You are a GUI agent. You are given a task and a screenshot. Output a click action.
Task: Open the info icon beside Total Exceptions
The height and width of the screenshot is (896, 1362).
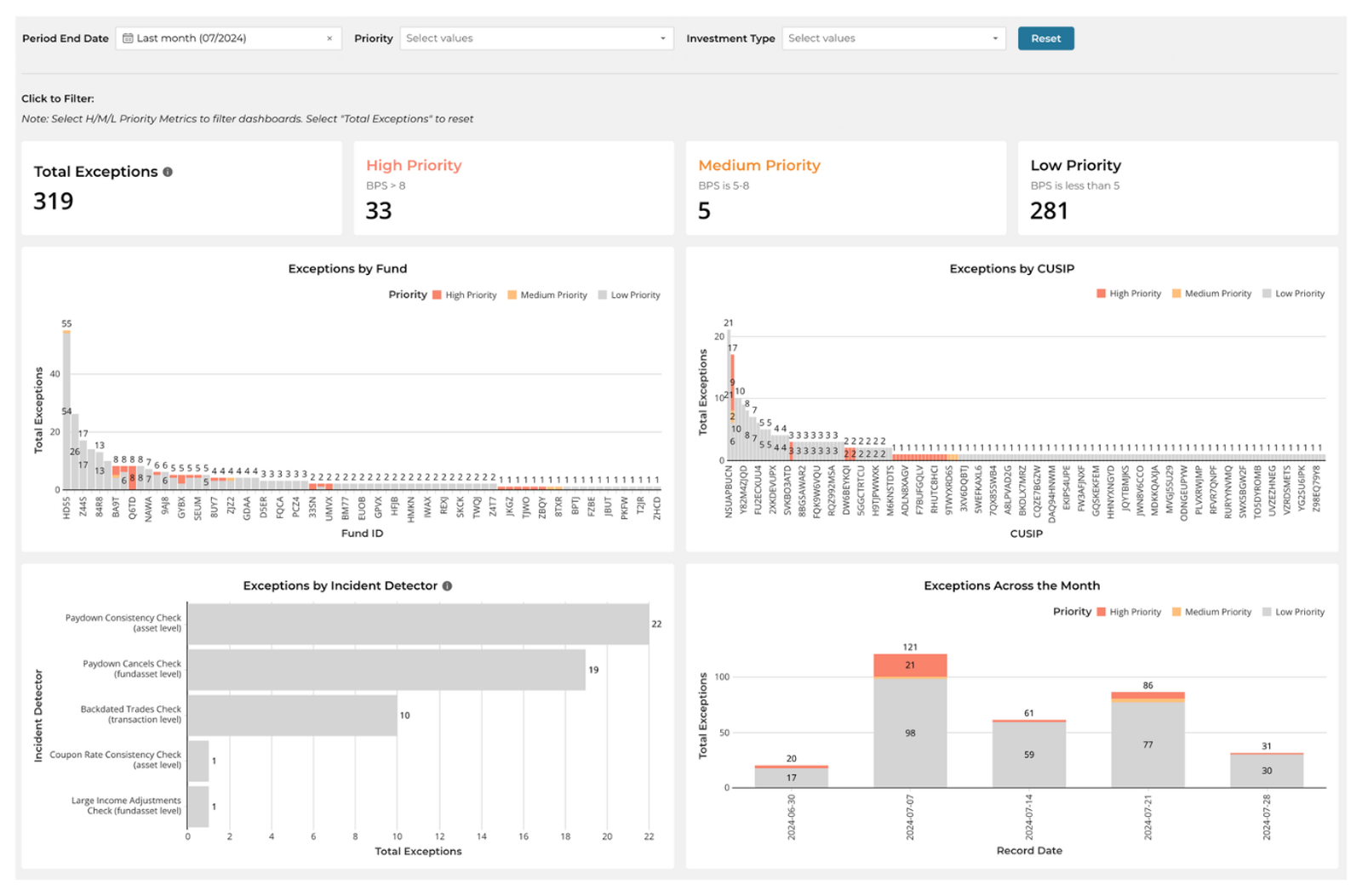click(168, 172)
